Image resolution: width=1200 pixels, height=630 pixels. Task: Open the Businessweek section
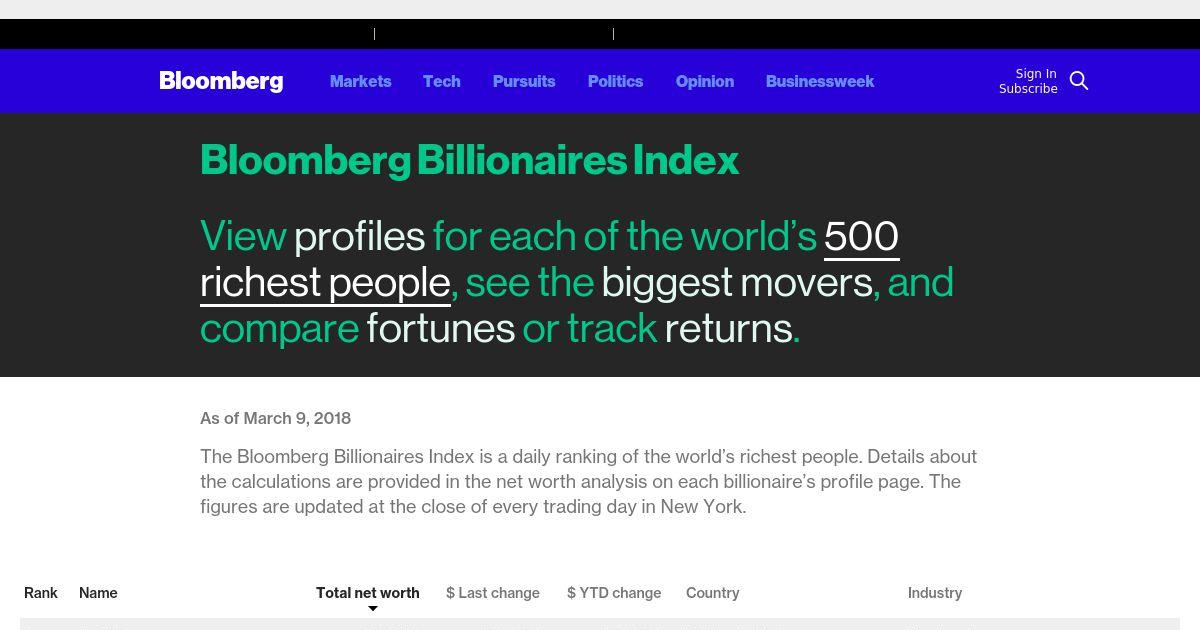point(820,81)
